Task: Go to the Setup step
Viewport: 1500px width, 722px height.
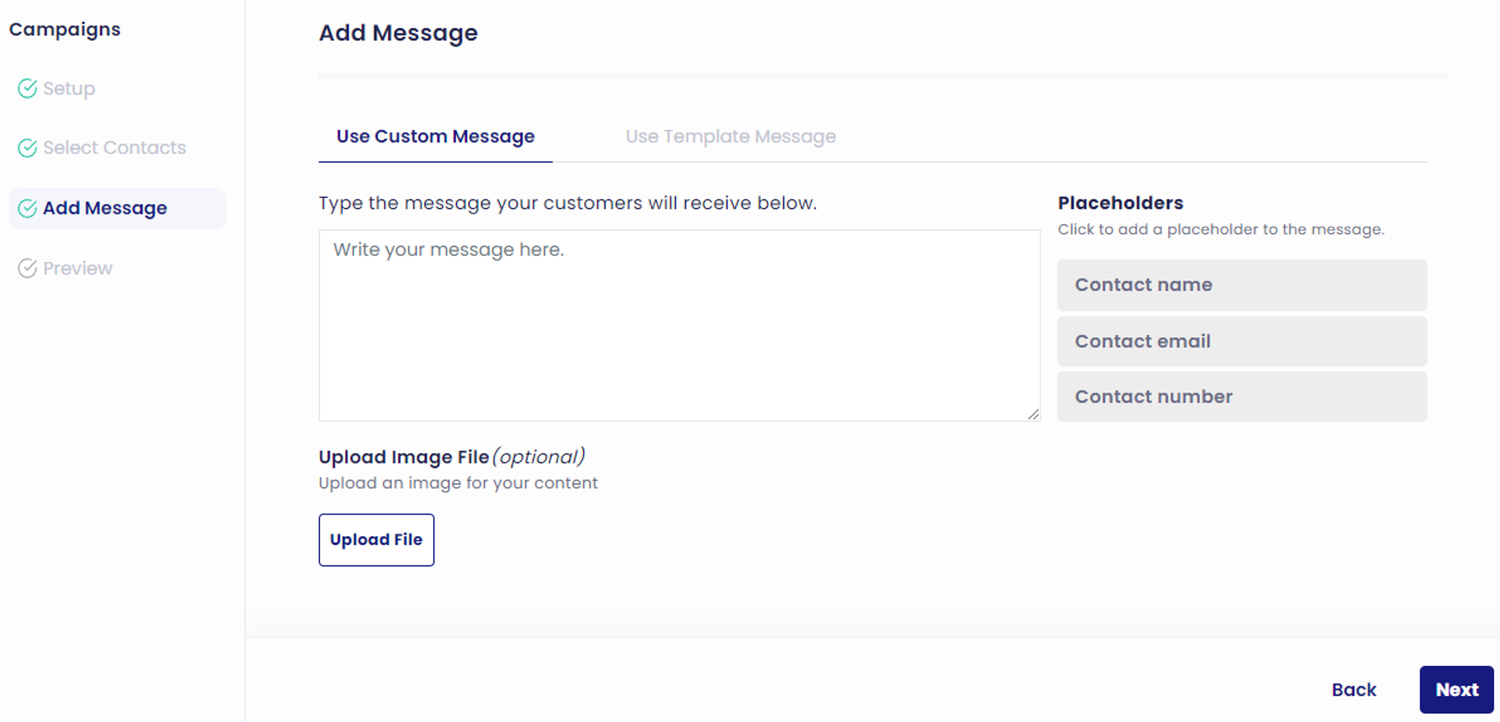Action: pos(69,89)
